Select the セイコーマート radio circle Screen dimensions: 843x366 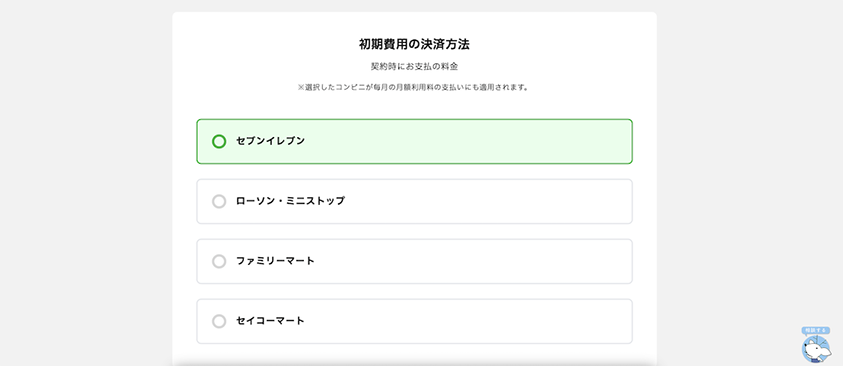(x=219, y=321)
